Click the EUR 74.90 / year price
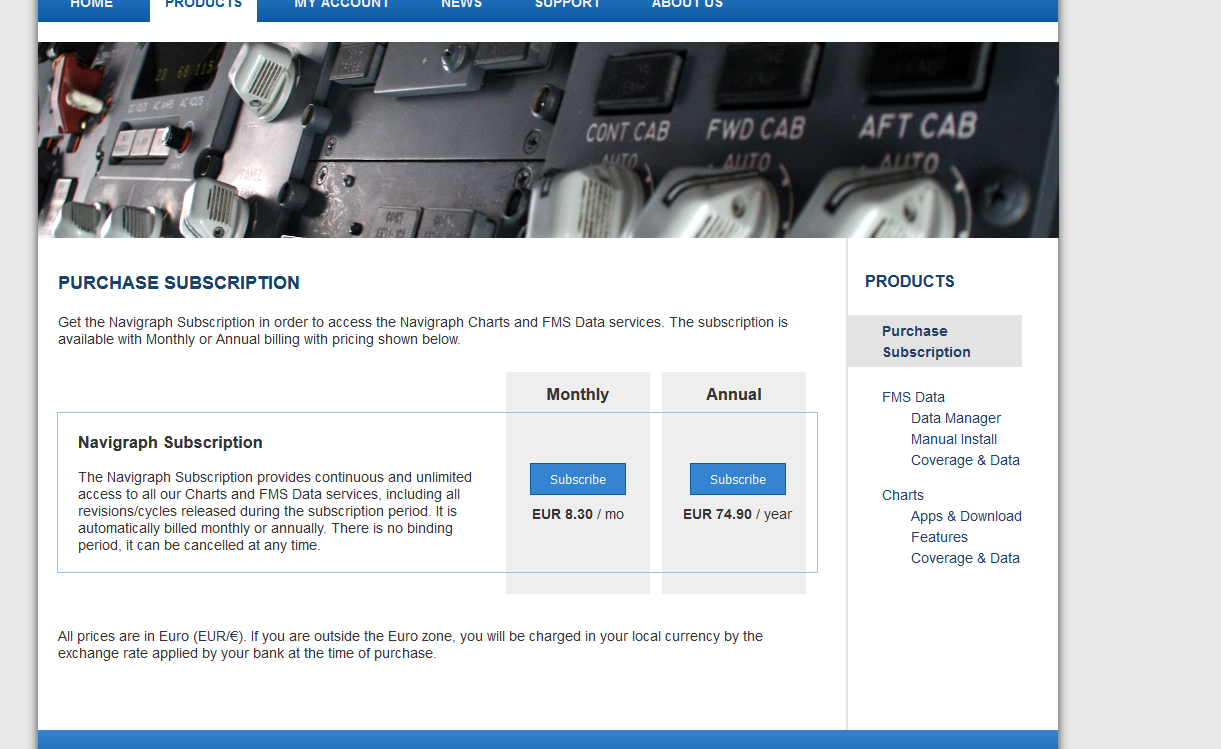Screen dimensions: 1221x749 coord(737,514)
